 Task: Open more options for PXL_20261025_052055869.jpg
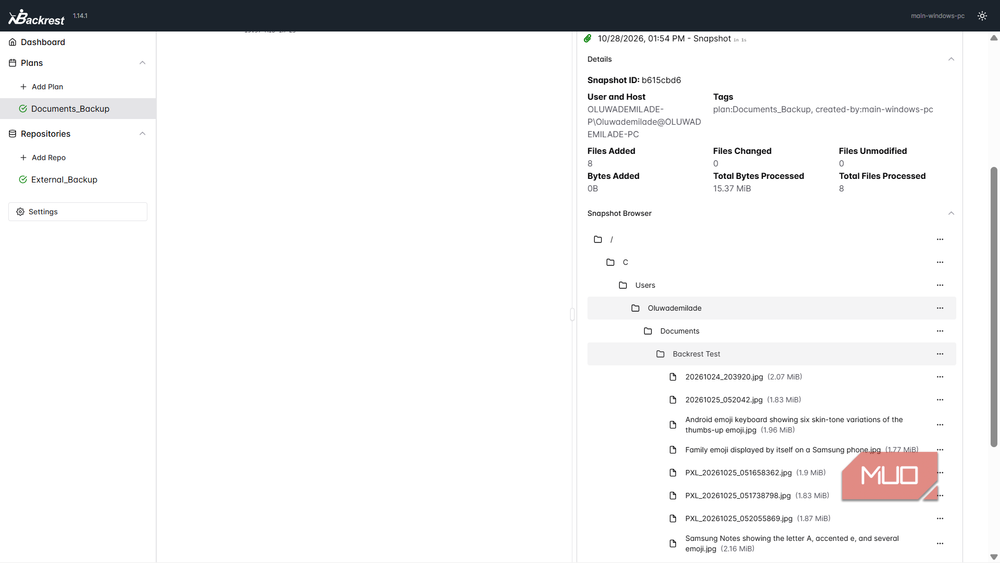940,519
